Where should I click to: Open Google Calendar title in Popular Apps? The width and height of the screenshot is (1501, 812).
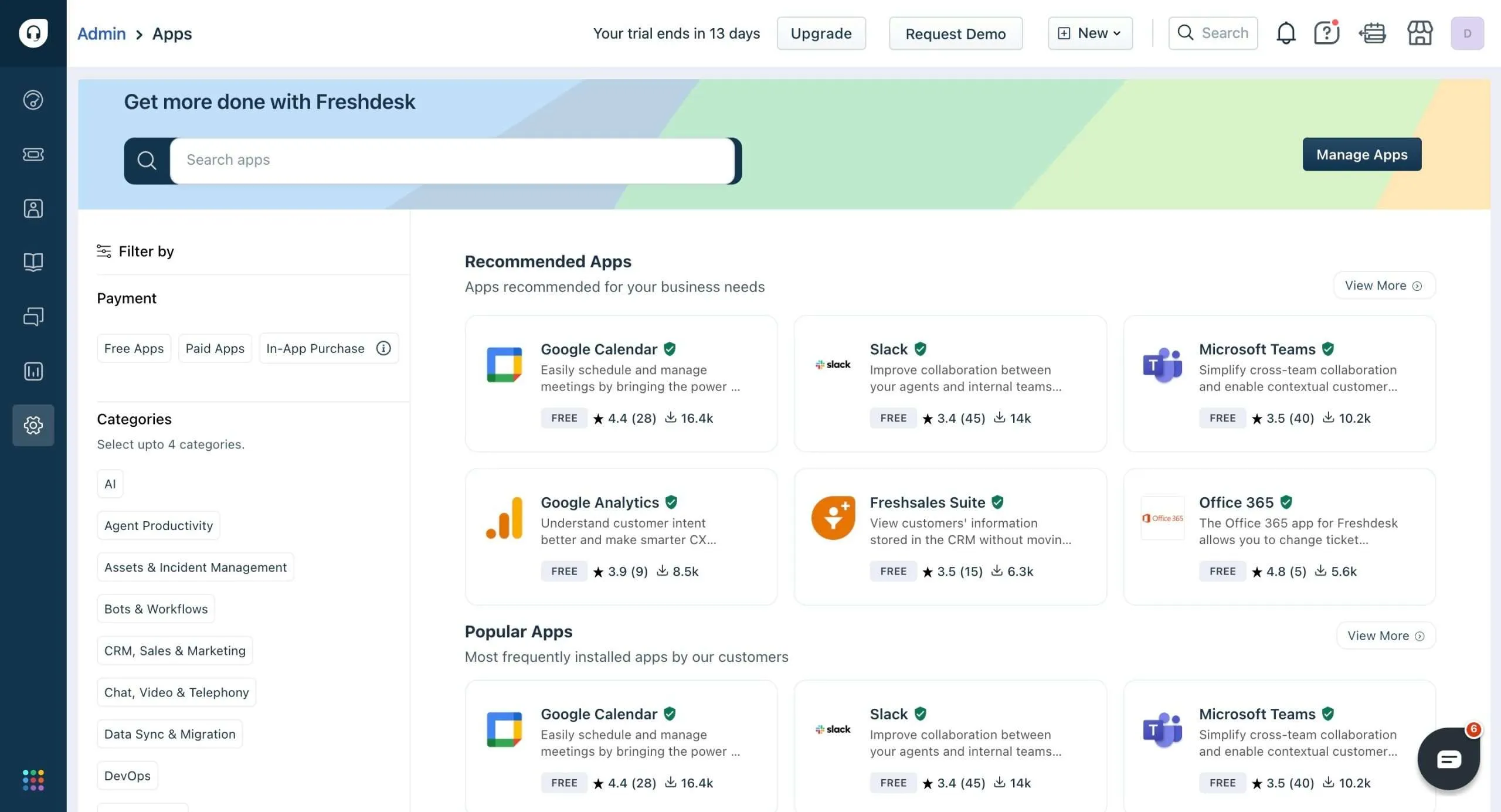pos(599,714)
